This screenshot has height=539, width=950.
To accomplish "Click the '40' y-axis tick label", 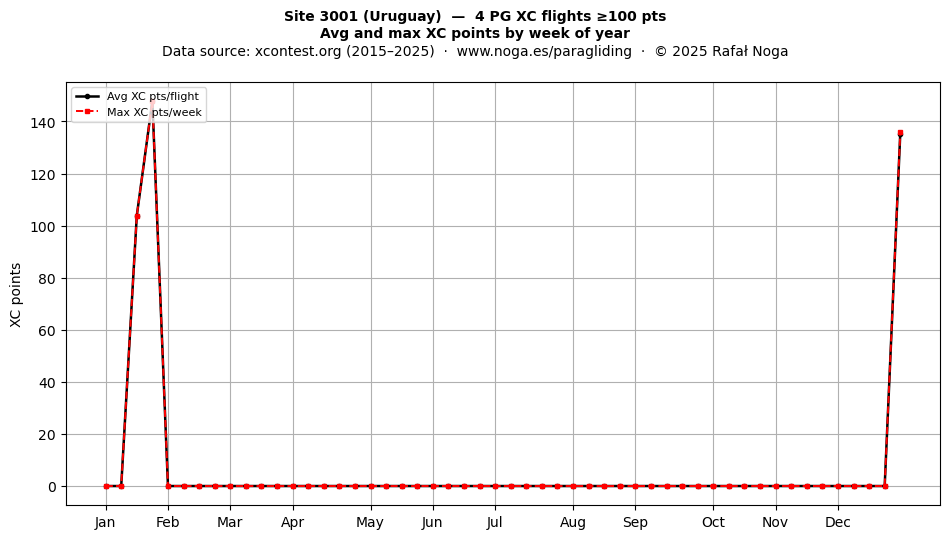I will 47,383.
